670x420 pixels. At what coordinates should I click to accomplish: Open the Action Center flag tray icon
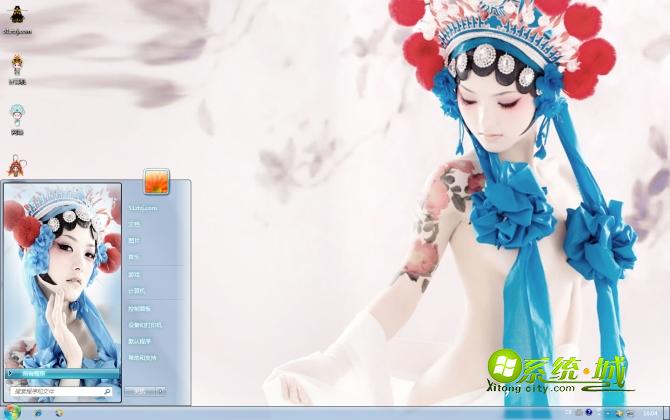(619, 413)
